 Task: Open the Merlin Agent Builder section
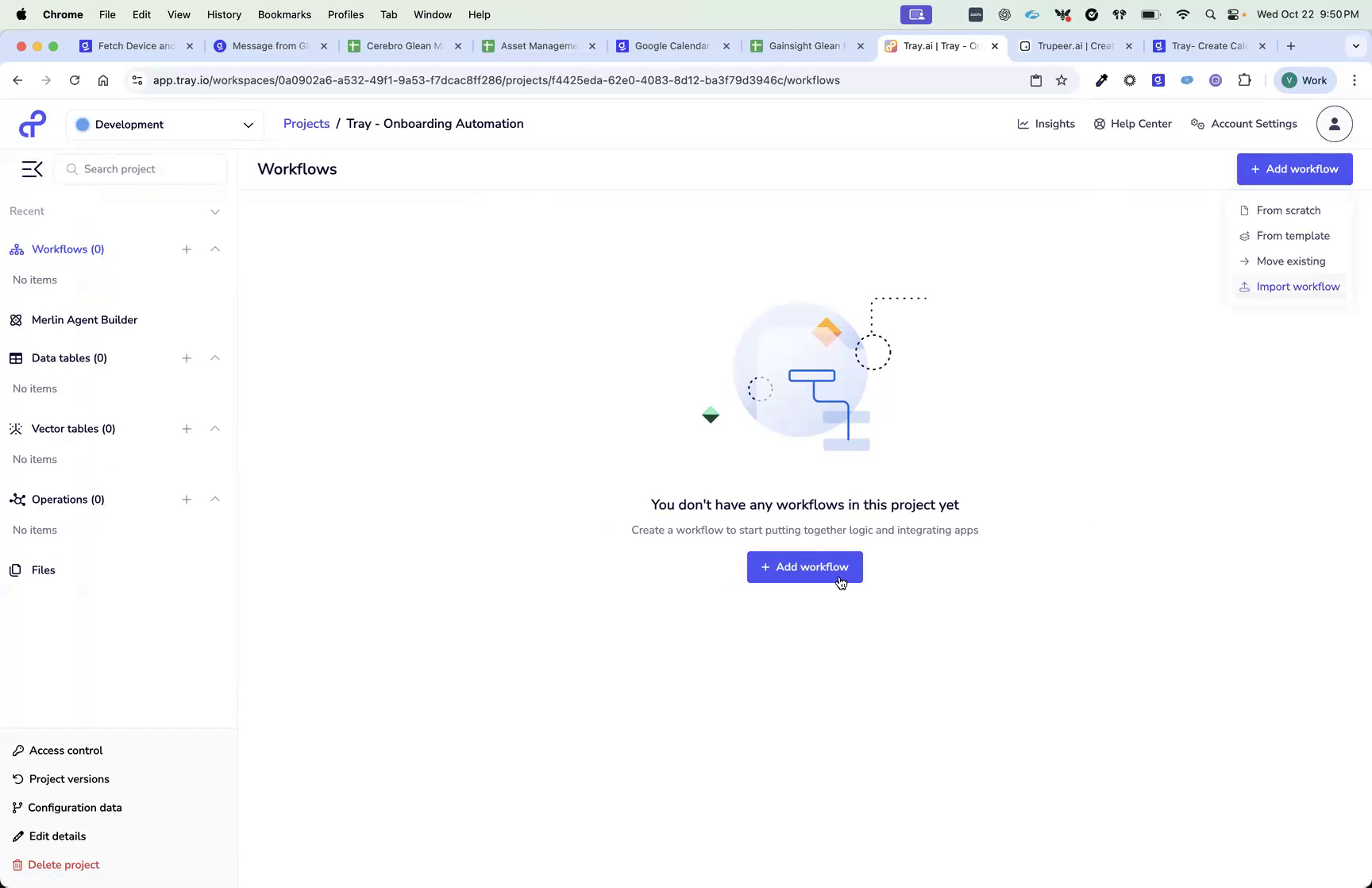point(83,319)
